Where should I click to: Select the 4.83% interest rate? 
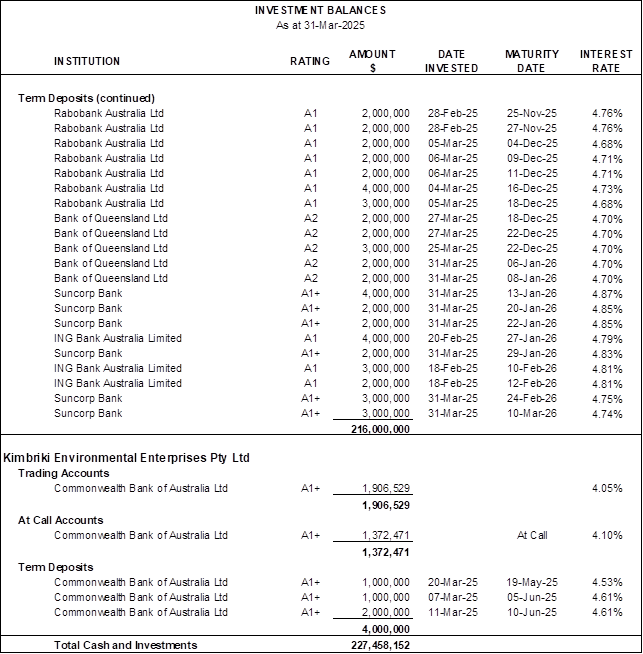coord(607,355)
